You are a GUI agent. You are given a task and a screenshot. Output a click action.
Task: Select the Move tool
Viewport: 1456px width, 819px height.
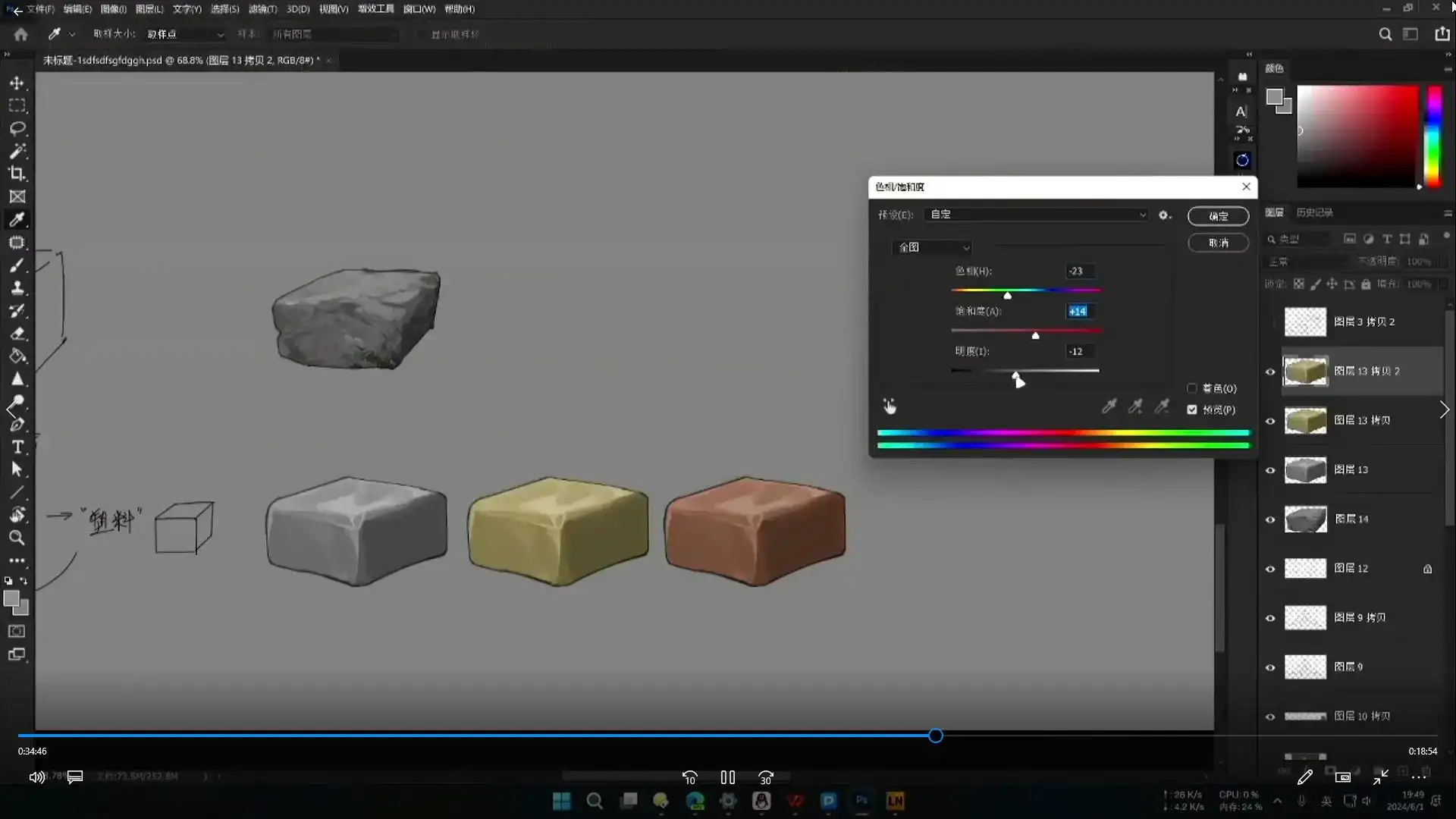[x=17, y=83]
